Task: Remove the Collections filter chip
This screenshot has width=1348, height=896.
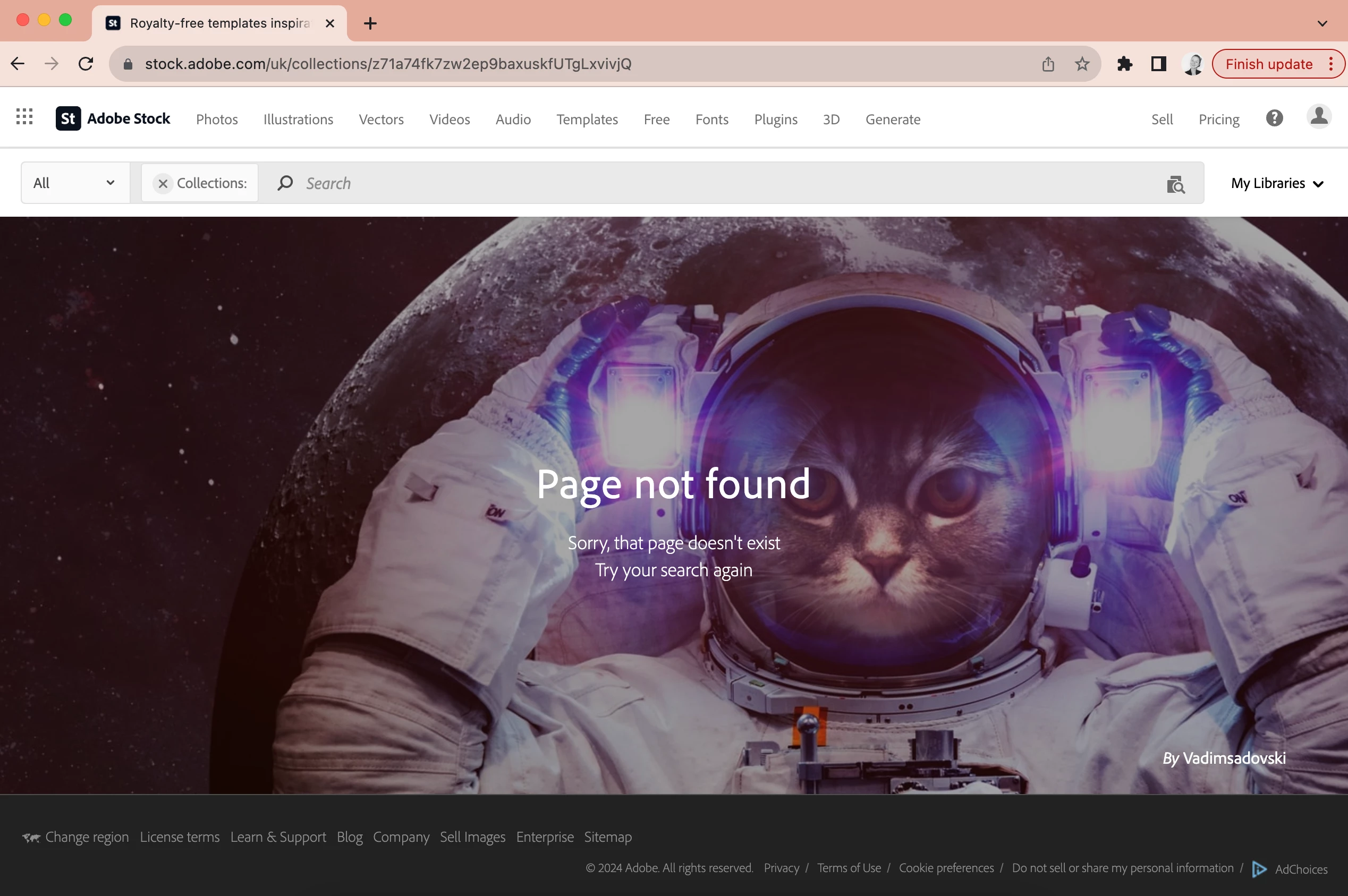Action: 163,183
